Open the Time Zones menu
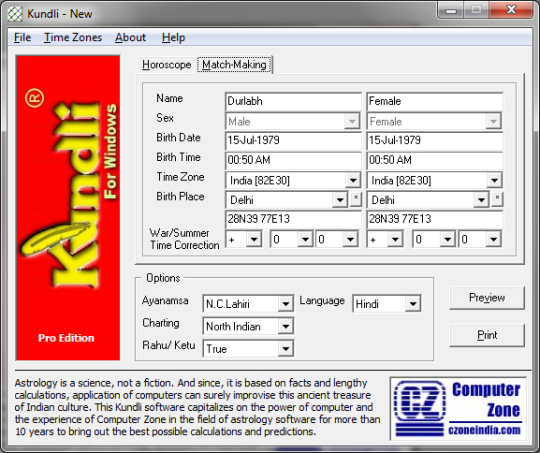 pos(73,37)
